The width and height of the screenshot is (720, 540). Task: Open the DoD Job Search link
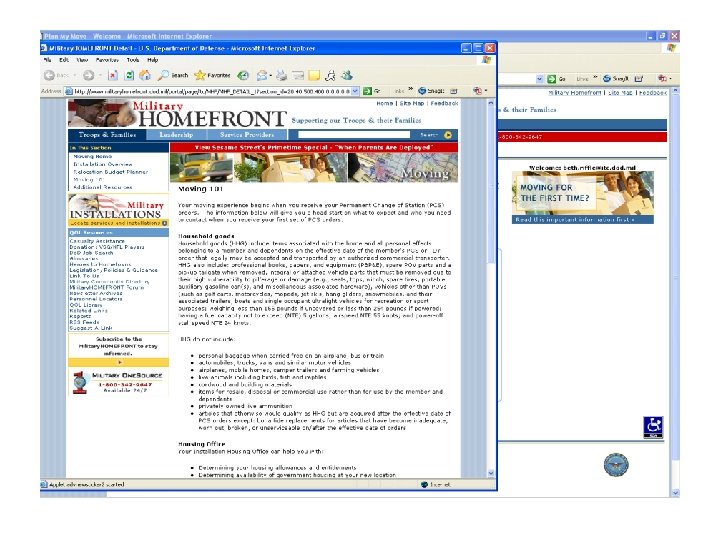pyautogui.click(x=91, y=253)
